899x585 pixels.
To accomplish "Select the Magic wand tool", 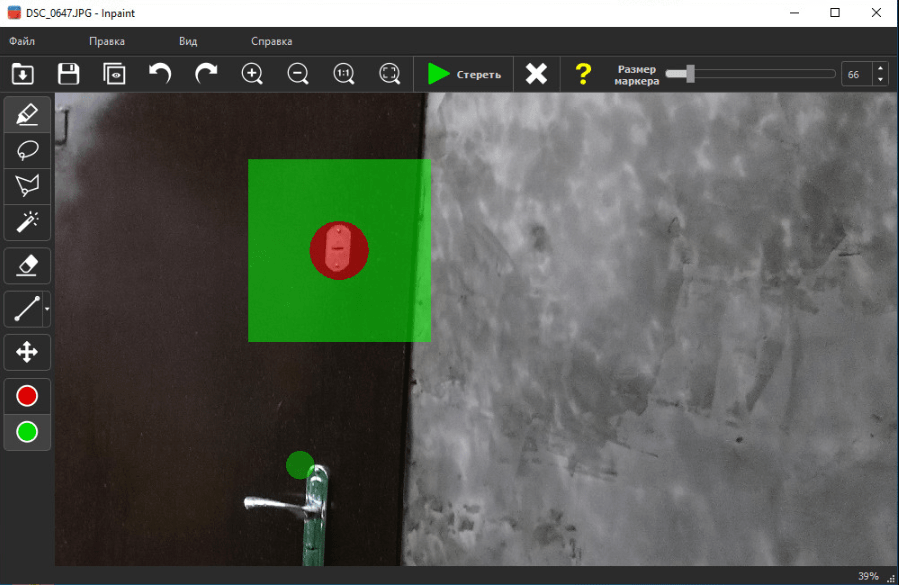I will (x=27, y=222).
